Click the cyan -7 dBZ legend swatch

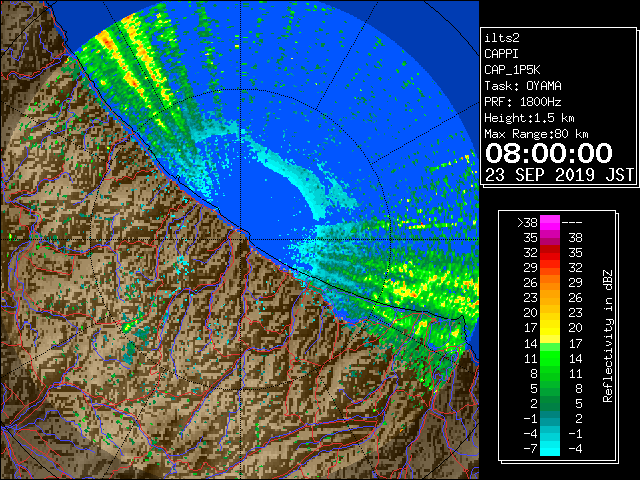(550, 448)
